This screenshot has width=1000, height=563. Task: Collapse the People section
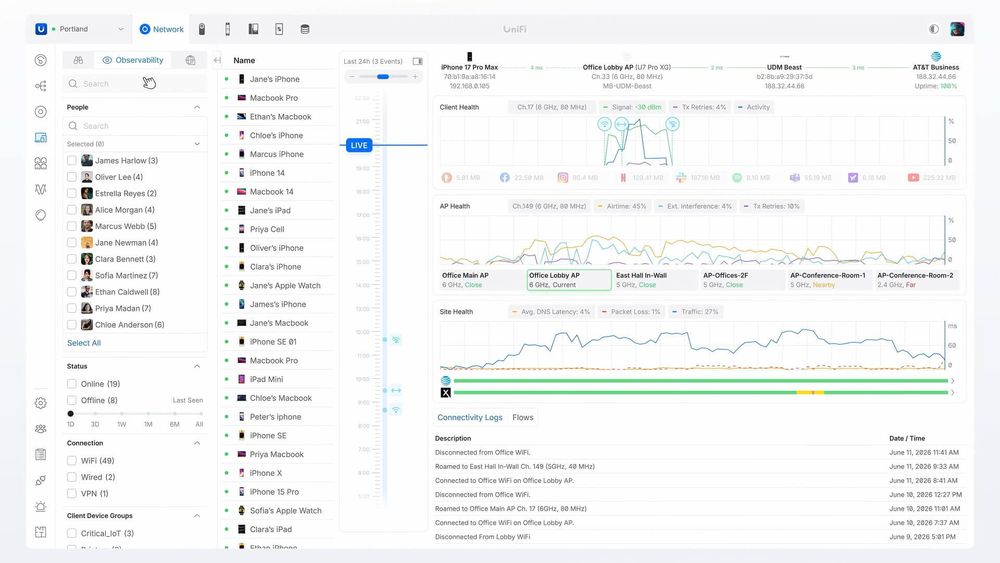tap(197, 107)
